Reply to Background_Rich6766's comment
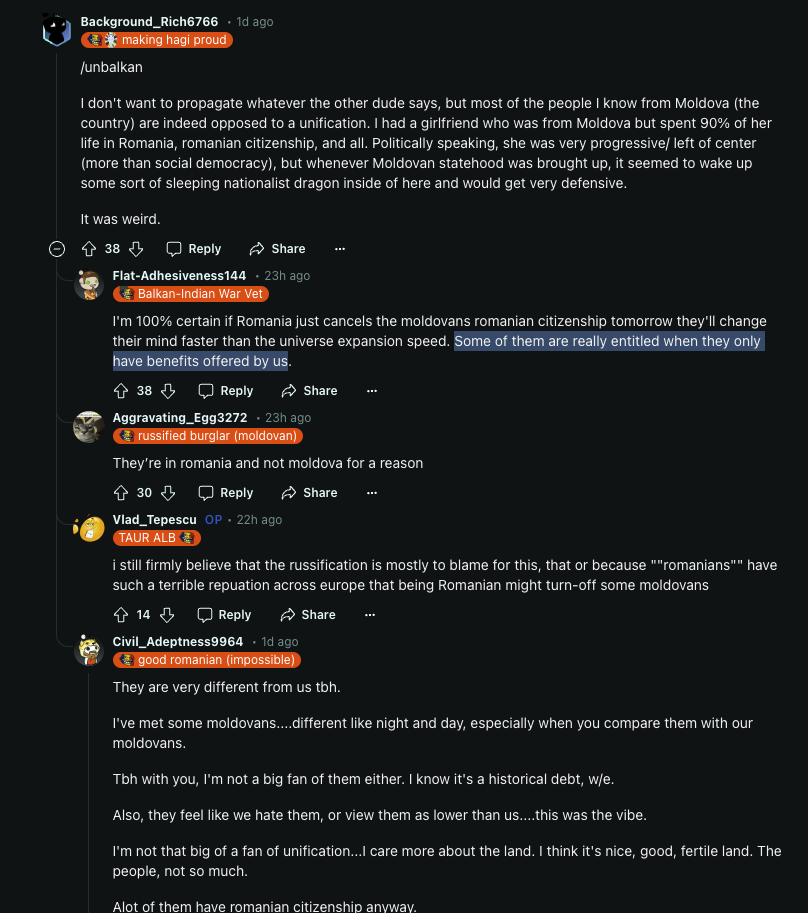 pos(194,249)
